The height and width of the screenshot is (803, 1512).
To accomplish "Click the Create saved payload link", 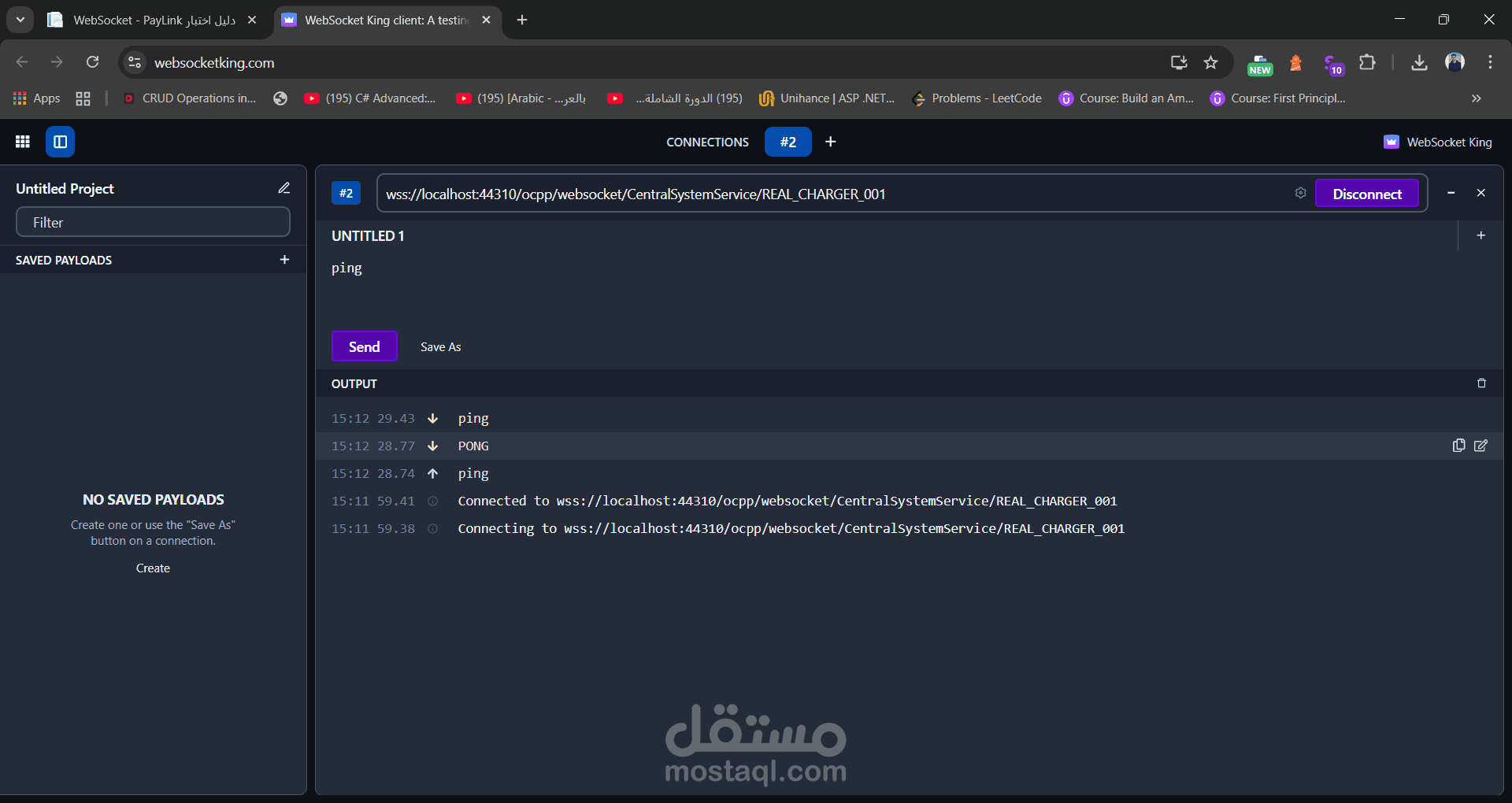I will click(153, 568).
